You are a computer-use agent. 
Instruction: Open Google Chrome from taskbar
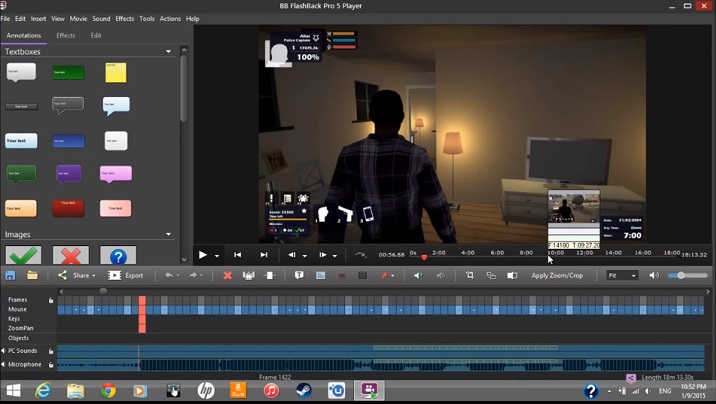tap(108, 391)
